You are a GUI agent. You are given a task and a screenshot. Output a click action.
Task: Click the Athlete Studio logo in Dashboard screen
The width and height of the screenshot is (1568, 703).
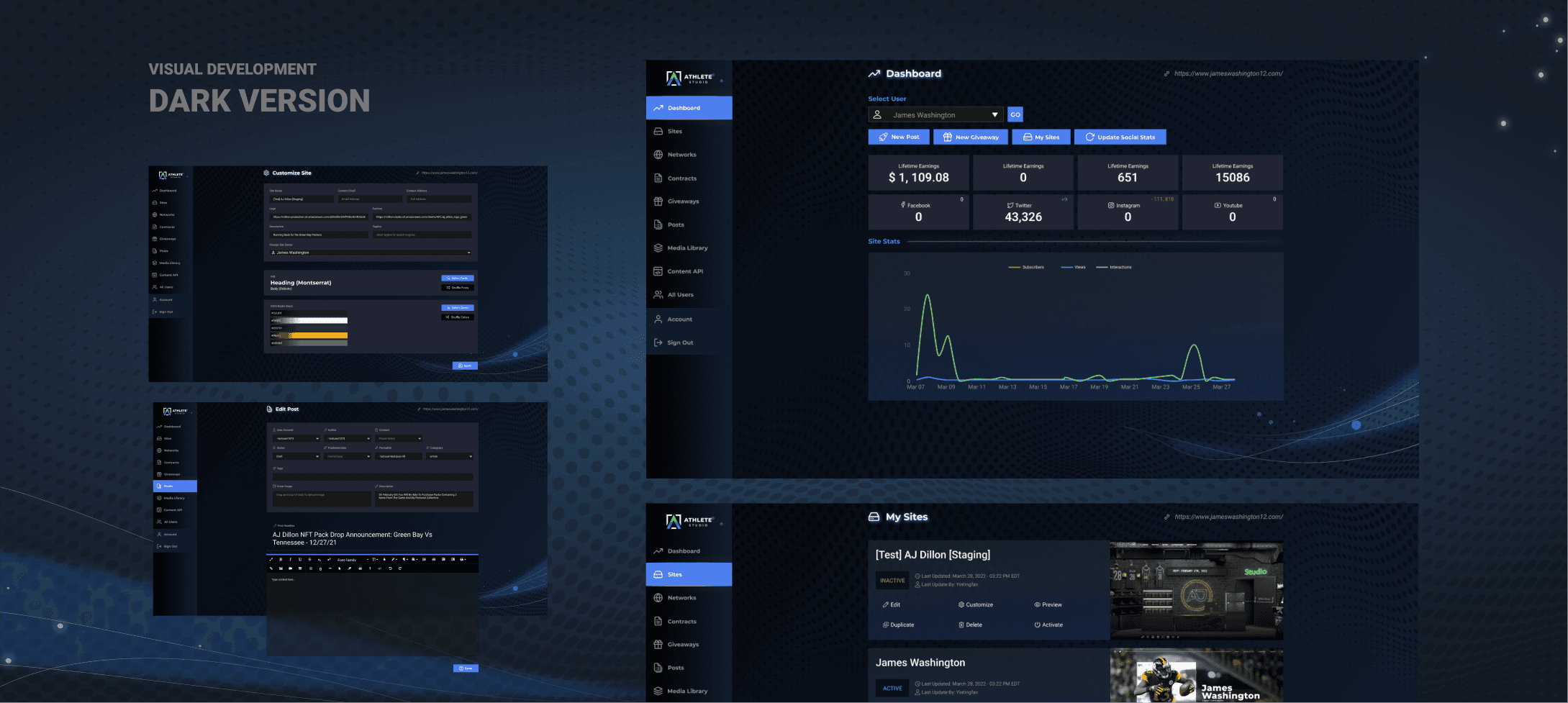tap(689, 78)
